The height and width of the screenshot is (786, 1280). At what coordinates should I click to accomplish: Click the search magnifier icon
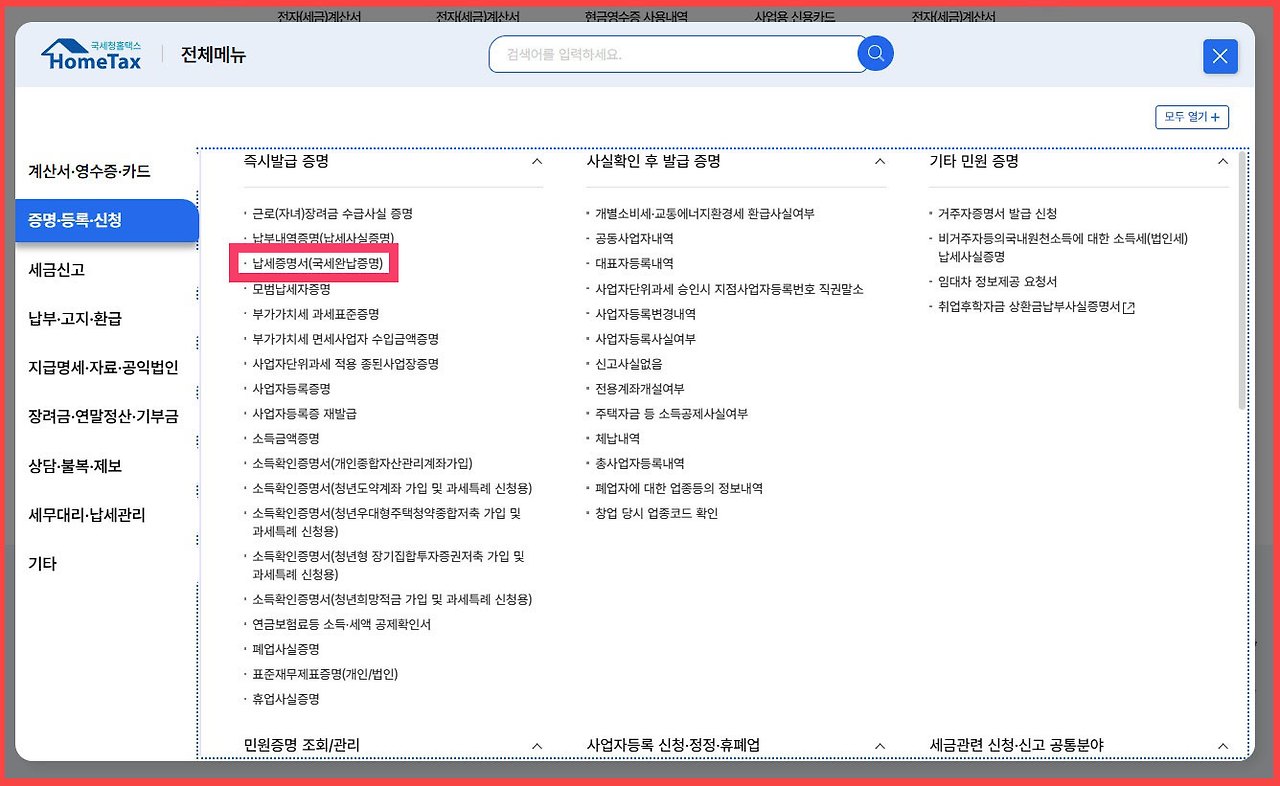[875, 54]
